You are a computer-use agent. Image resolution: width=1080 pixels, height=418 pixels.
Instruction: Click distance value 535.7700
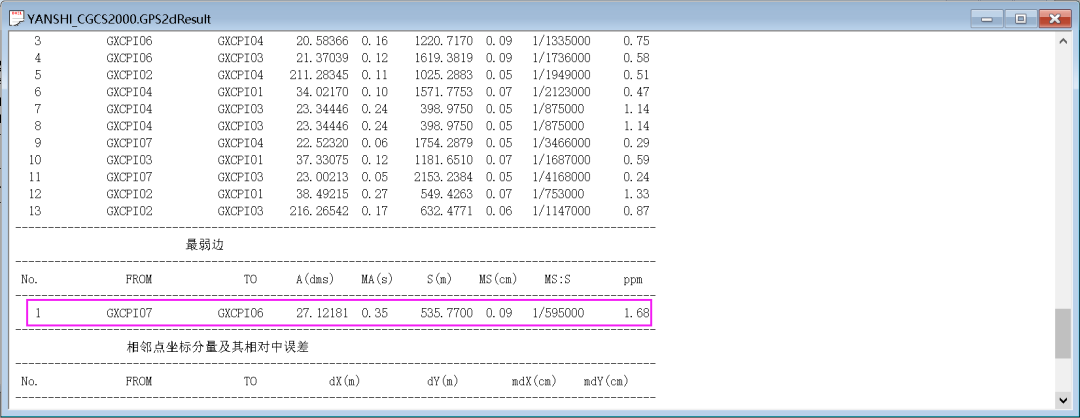click(x=446, y=313)
